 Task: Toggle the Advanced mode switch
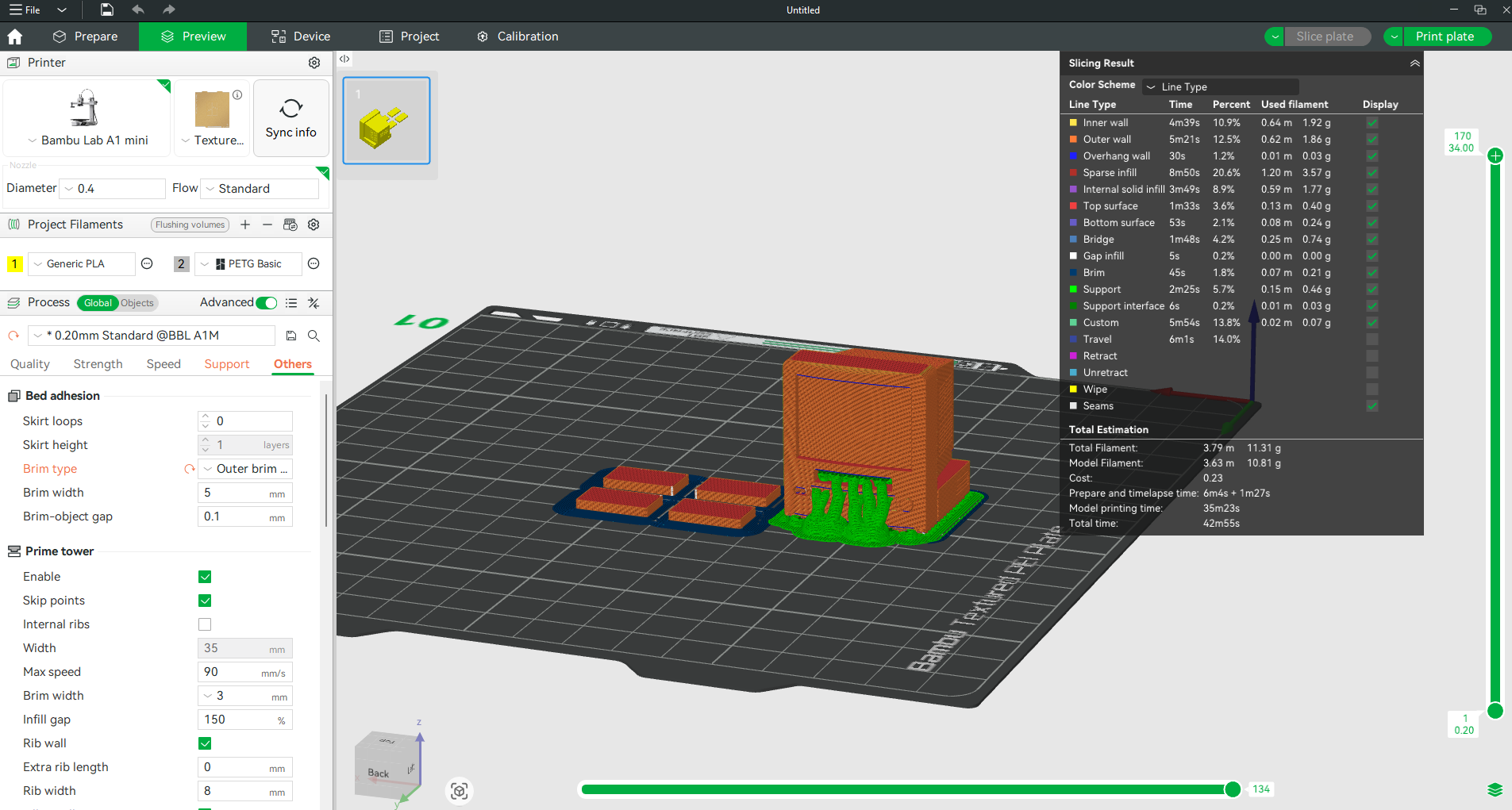(267, 302)
